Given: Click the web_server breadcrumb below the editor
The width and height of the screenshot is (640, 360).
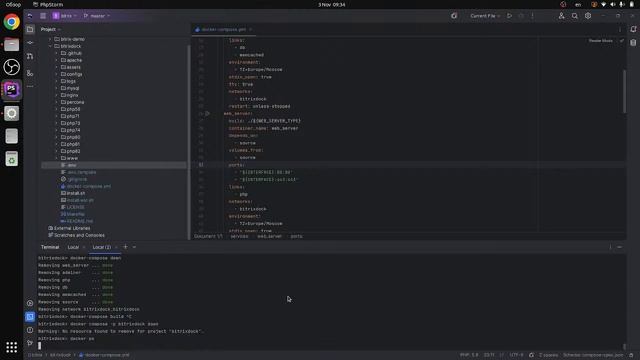Looking at the screenshot, I should coord(269,236).
